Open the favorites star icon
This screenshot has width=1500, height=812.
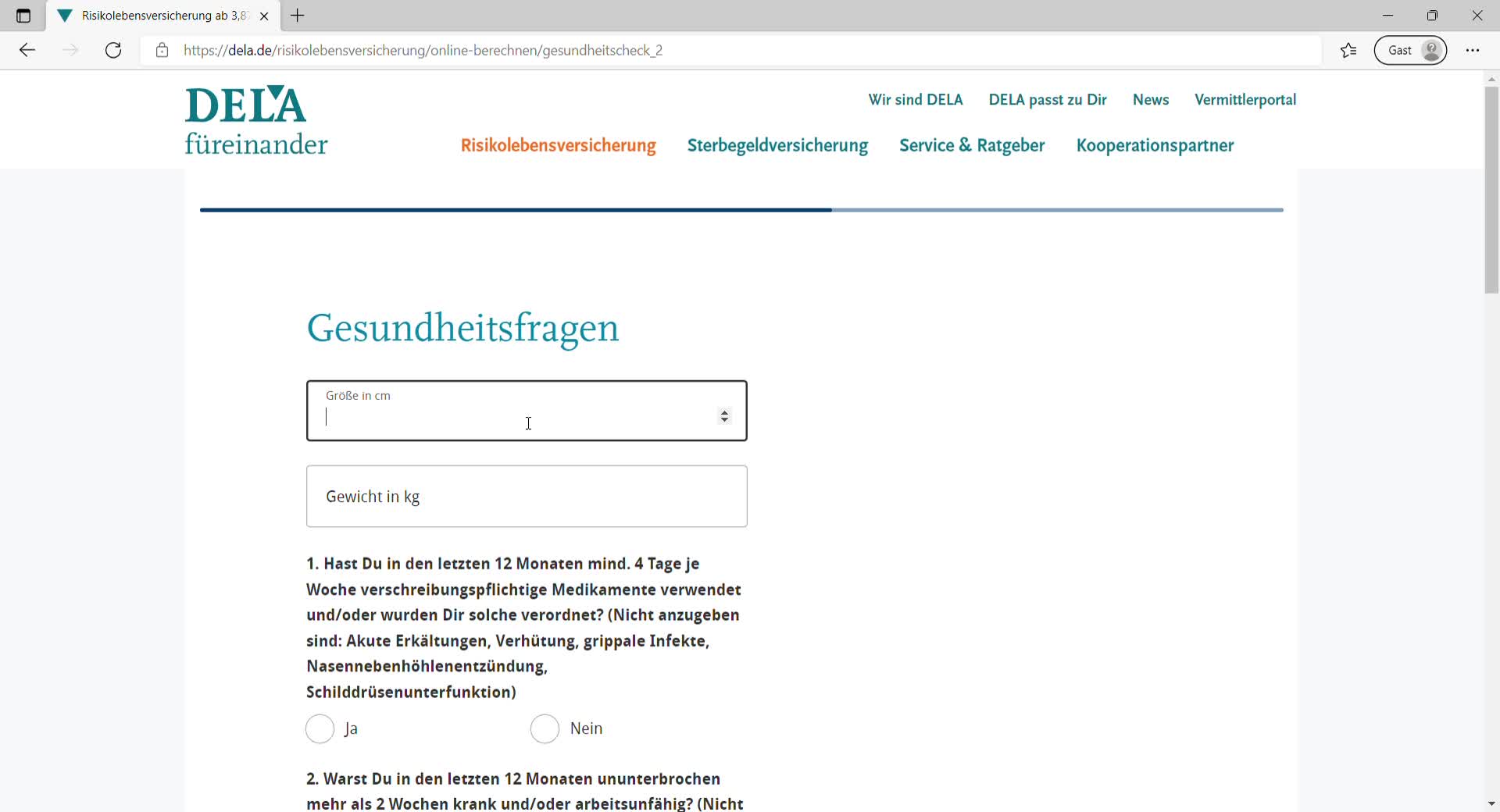pyautogui.click(x=1348, y=50)
